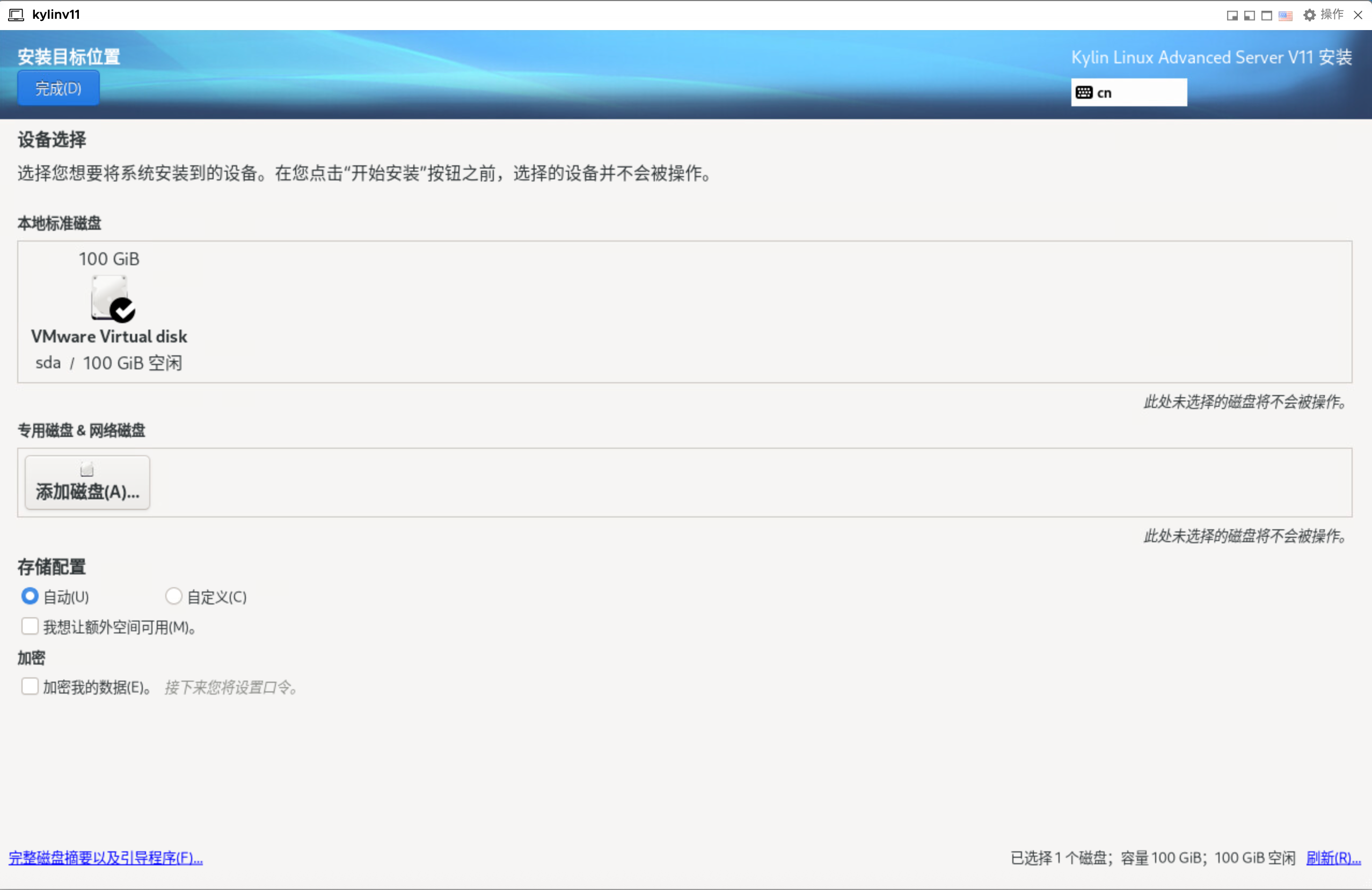This screenshot has height=890, width=1372.
Task: Select the 自定义(C) storage radio button
Action: (x=173, y=596)
